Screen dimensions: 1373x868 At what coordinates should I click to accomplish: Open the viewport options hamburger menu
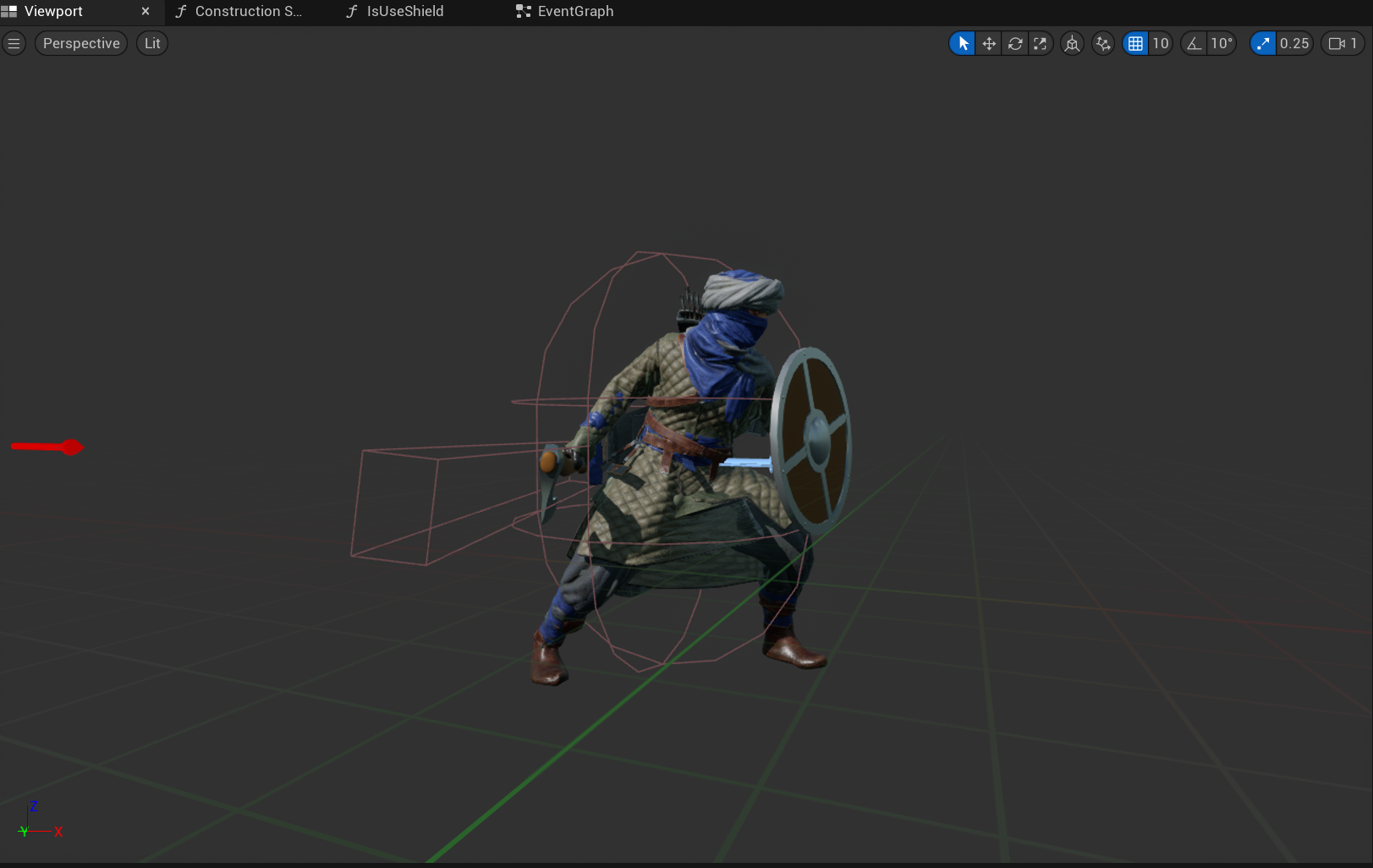(x=14, y=43)
